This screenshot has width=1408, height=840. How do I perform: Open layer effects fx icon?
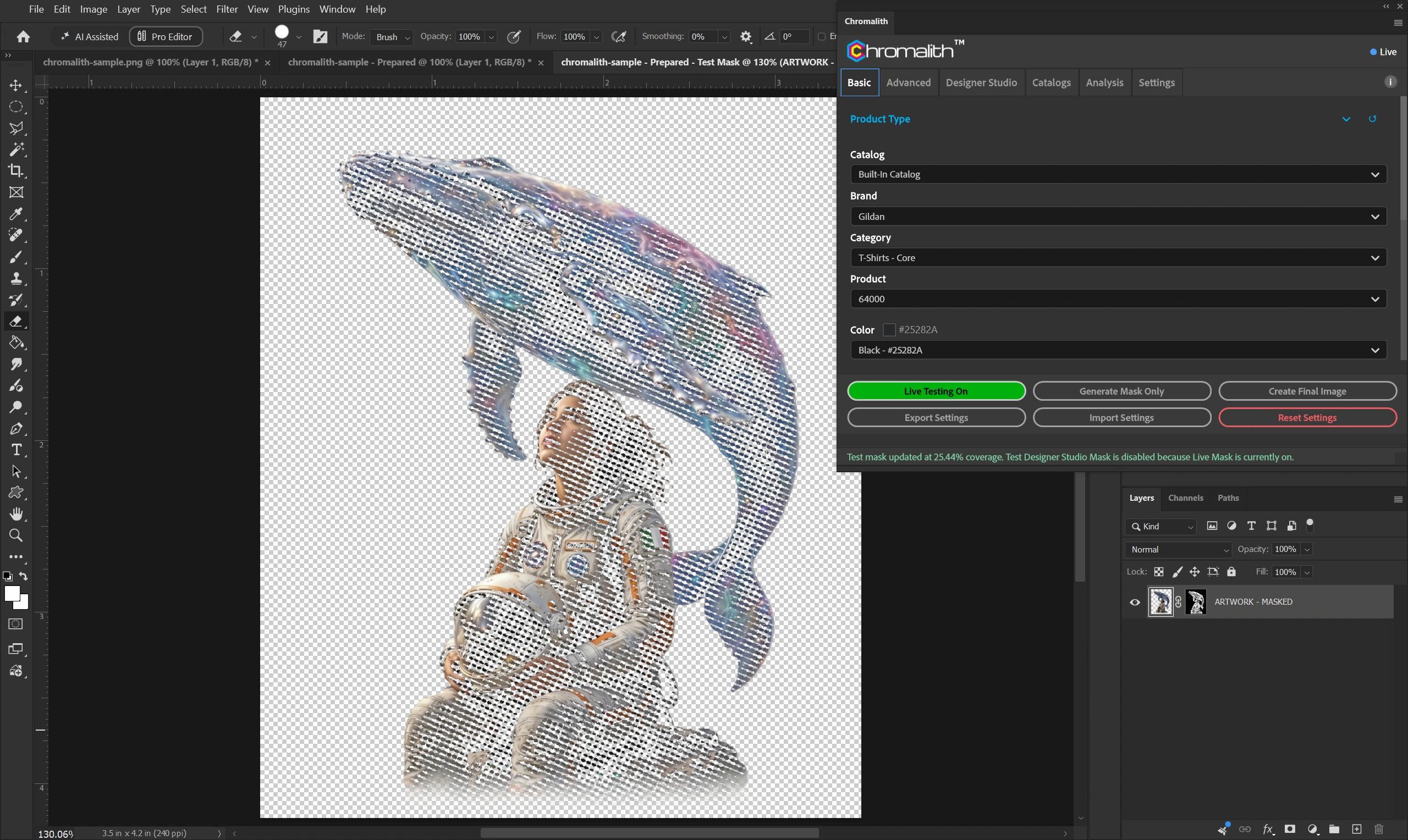[1268, 829]
